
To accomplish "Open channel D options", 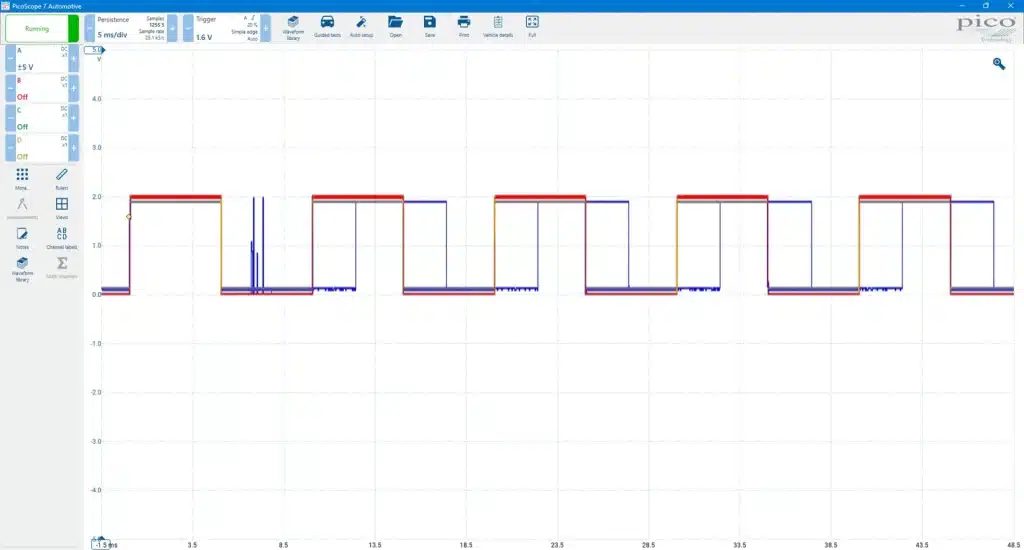I will (x=42, y=148).
